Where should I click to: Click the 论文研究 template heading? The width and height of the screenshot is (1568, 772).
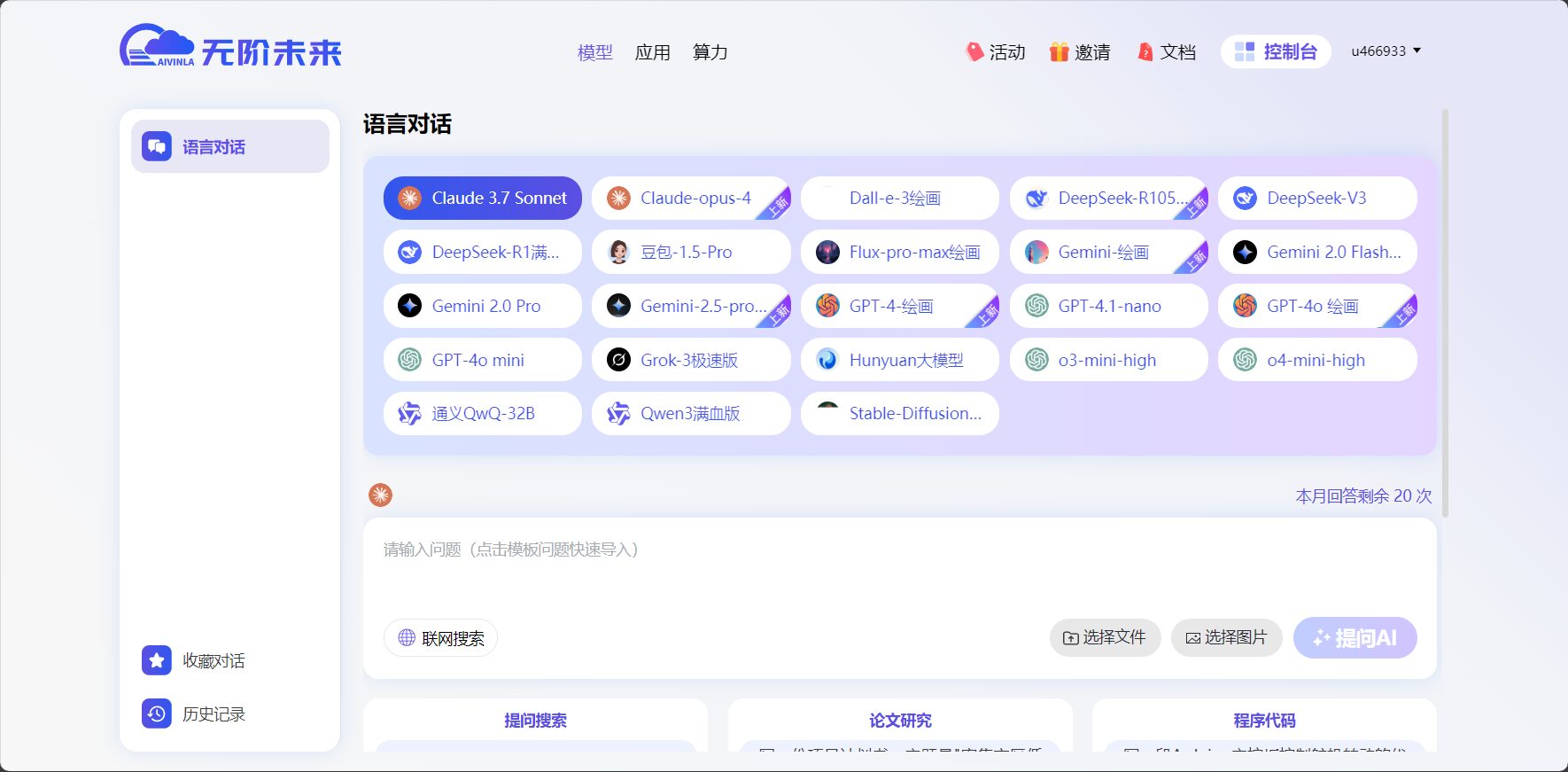900,721
